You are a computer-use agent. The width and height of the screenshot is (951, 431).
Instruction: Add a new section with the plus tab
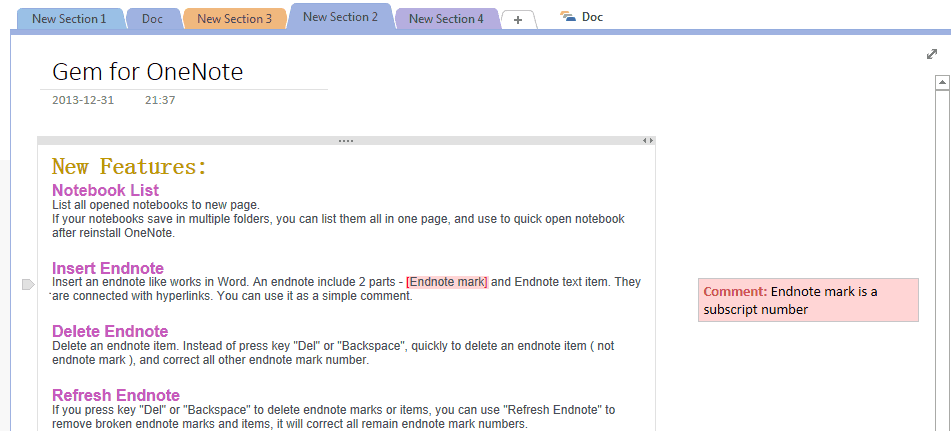518,20
